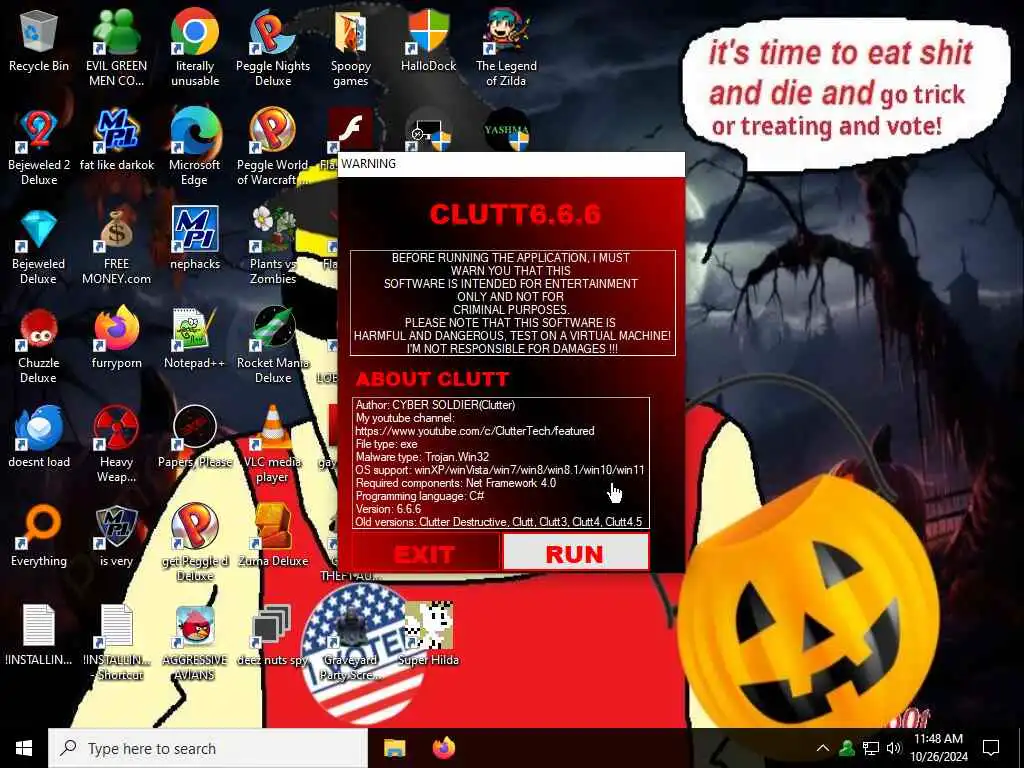This screenshot has height=768, width=1024.
Task: Launch the HalloDock shortcut
Action: pyautogui.click(x=428, y=41)
